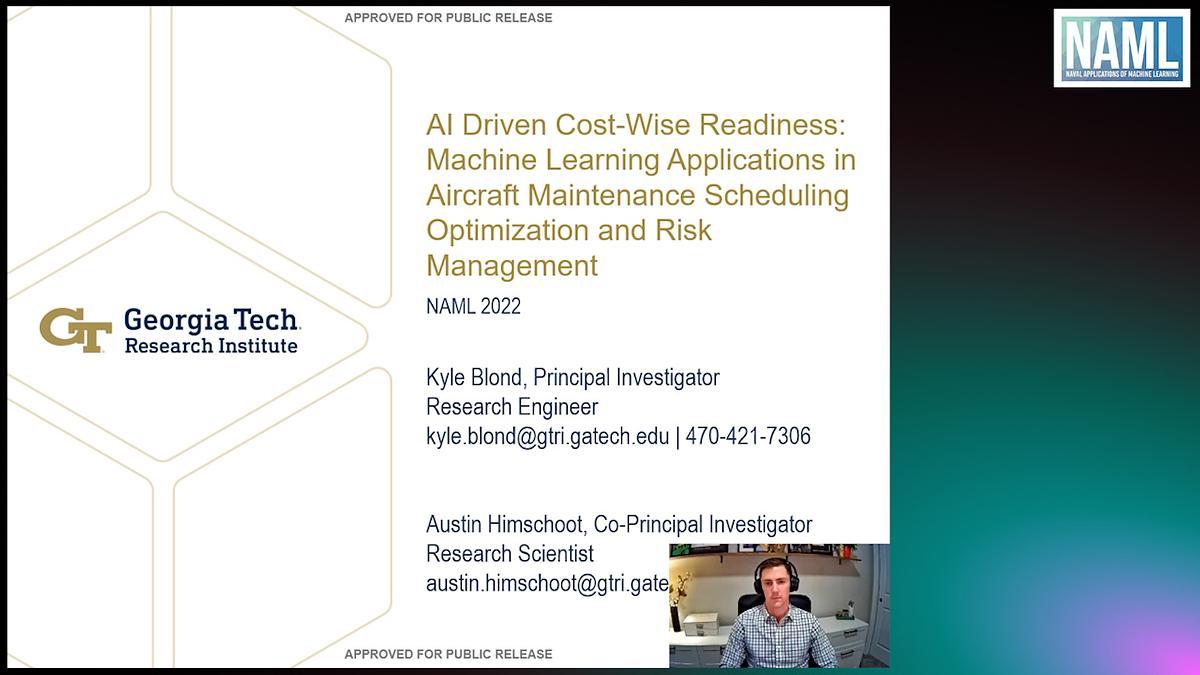The image size is (1200, 675).
Task: Click the phone number 470-421-7306
Action: 748,436
